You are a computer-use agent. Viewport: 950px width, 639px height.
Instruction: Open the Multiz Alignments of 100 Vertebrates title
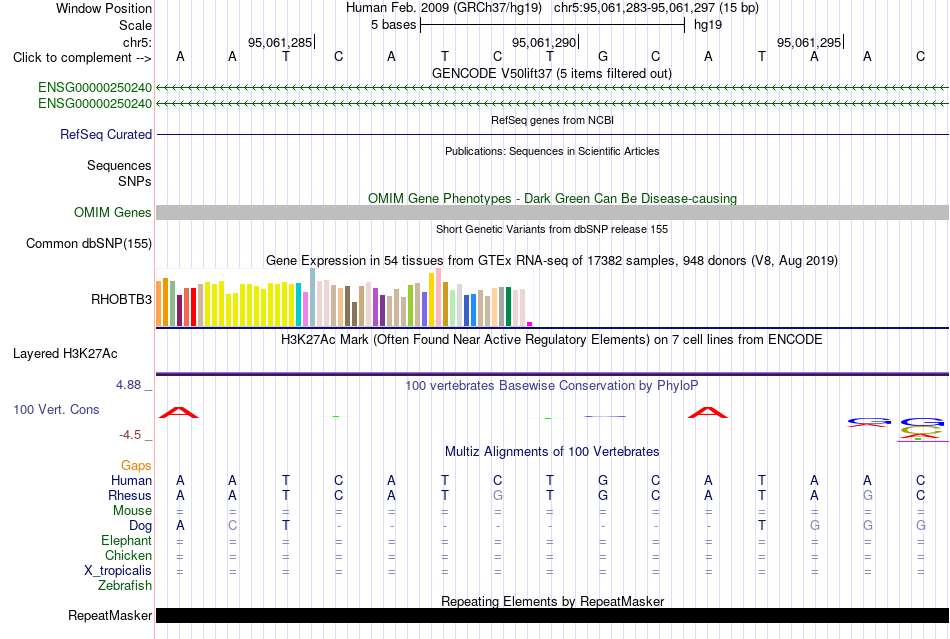tap(552, 451)
